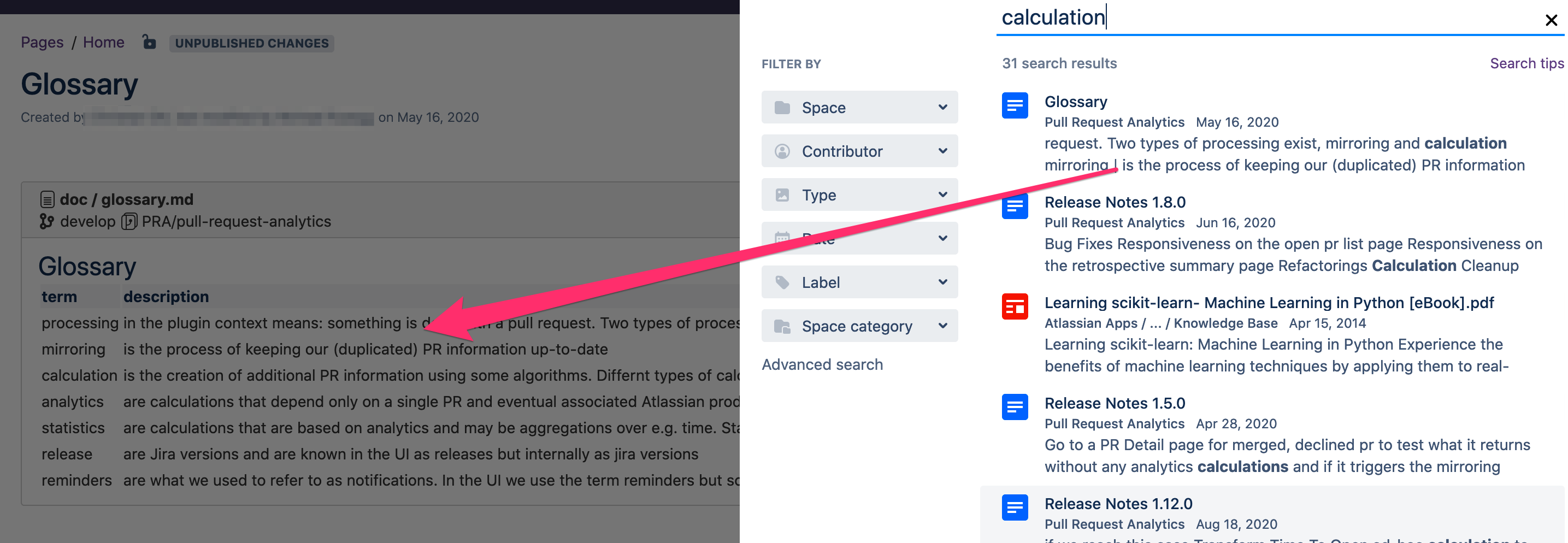1568x543 pixels.
Task: Expand the Label filter dropdown
Action: [859, 282]
